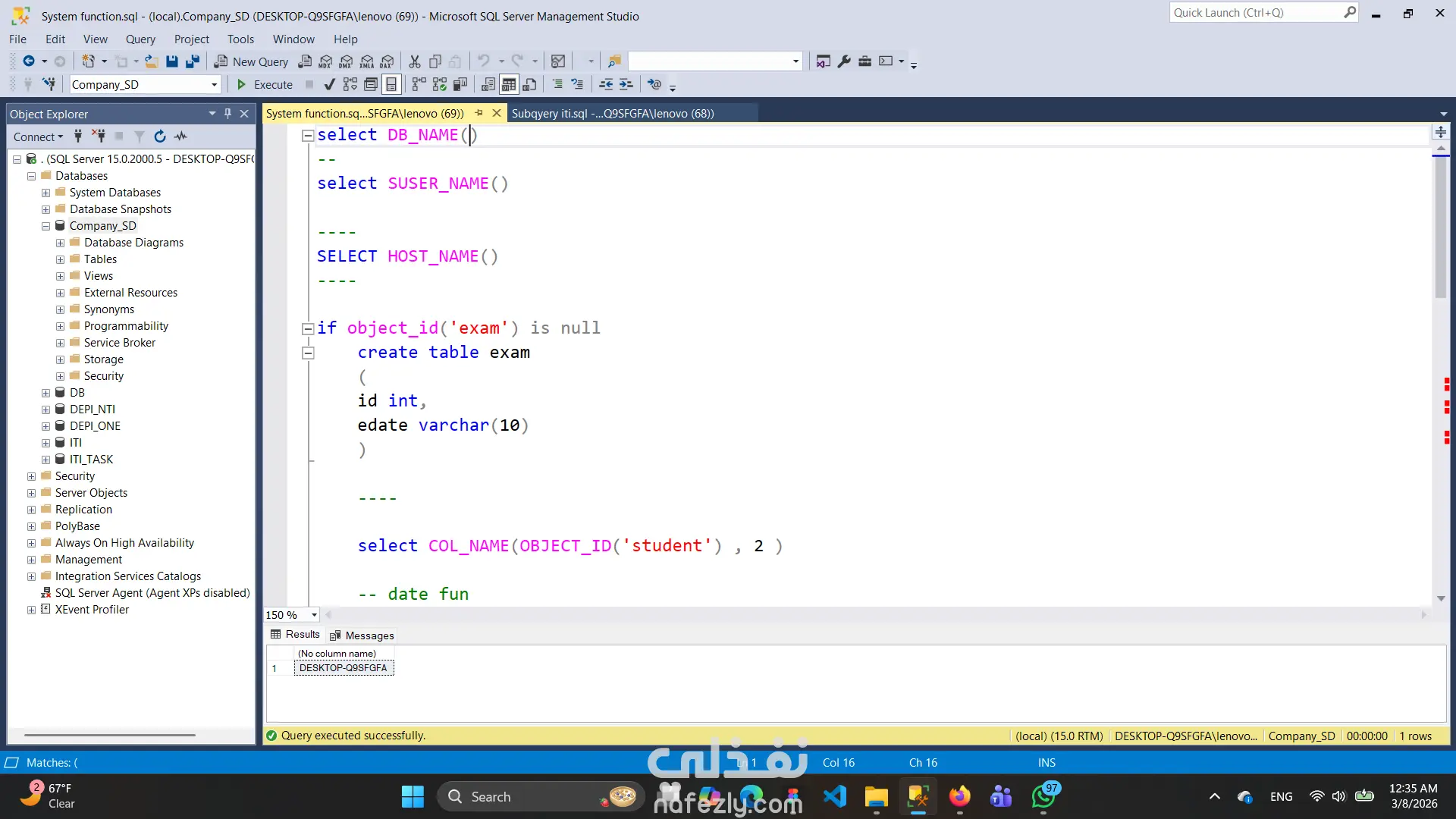Click the Save All icon
The width and height of the screenshot is (1456, 819).
[x=193, y=61]
